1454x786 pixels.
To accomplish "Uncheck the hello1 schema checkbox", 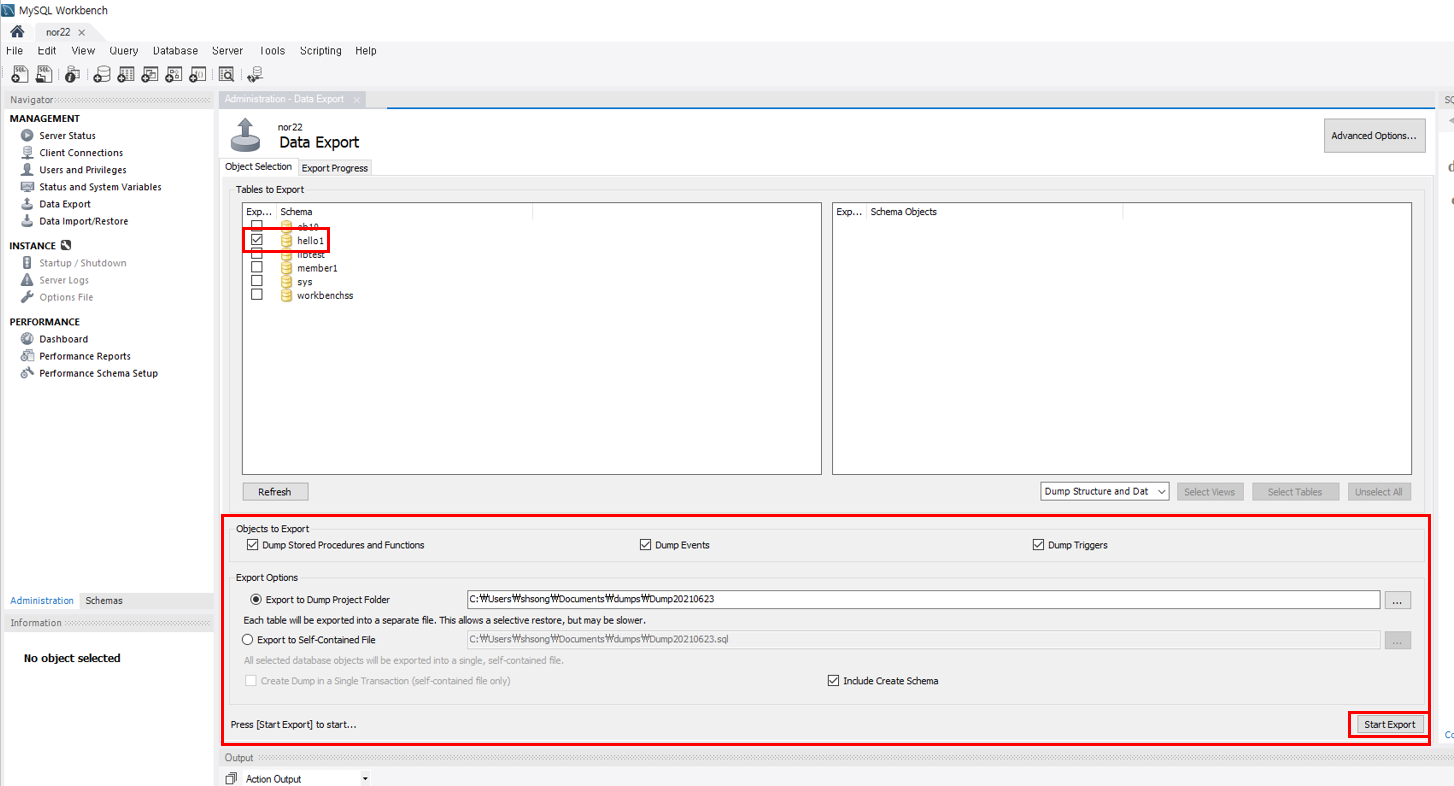I will pyautogui.click(x=257, y=240).
